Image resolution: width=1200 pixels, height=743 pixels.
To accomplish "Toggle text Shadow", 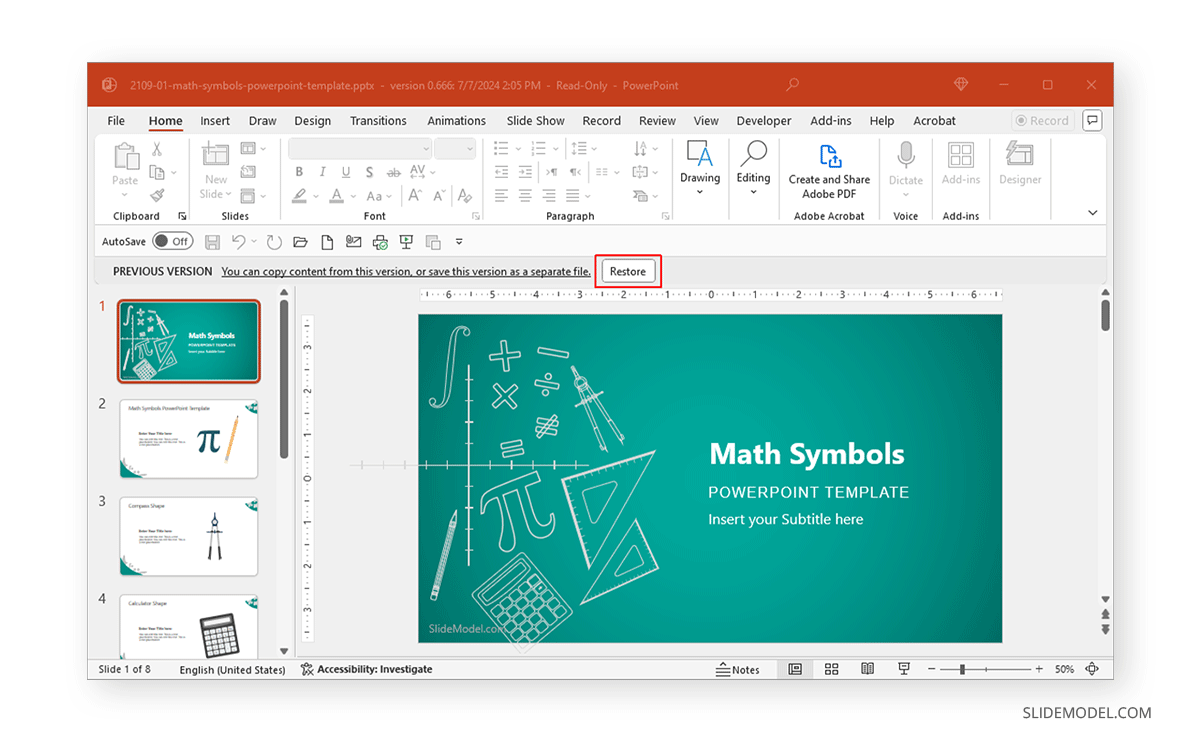I will pyautogui.click(x=369, y=172).
